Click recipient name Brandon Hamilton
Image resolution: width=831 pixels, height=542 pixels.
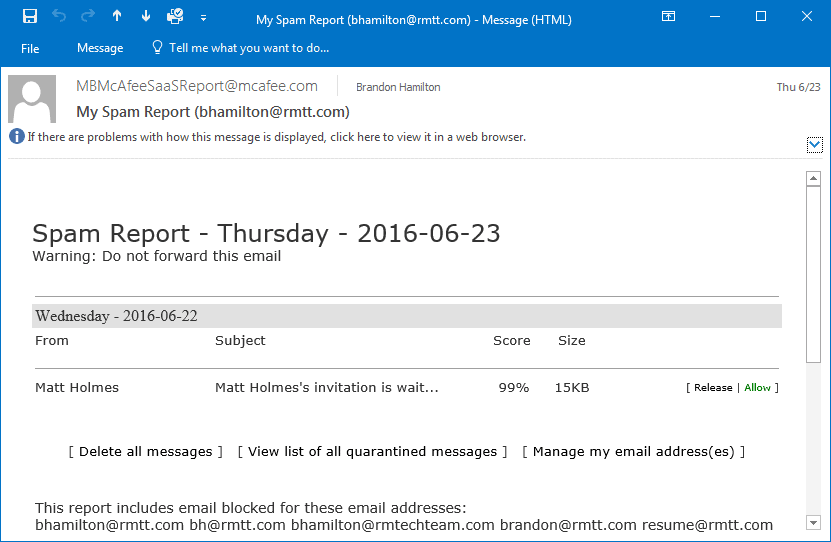pos(398,87)
